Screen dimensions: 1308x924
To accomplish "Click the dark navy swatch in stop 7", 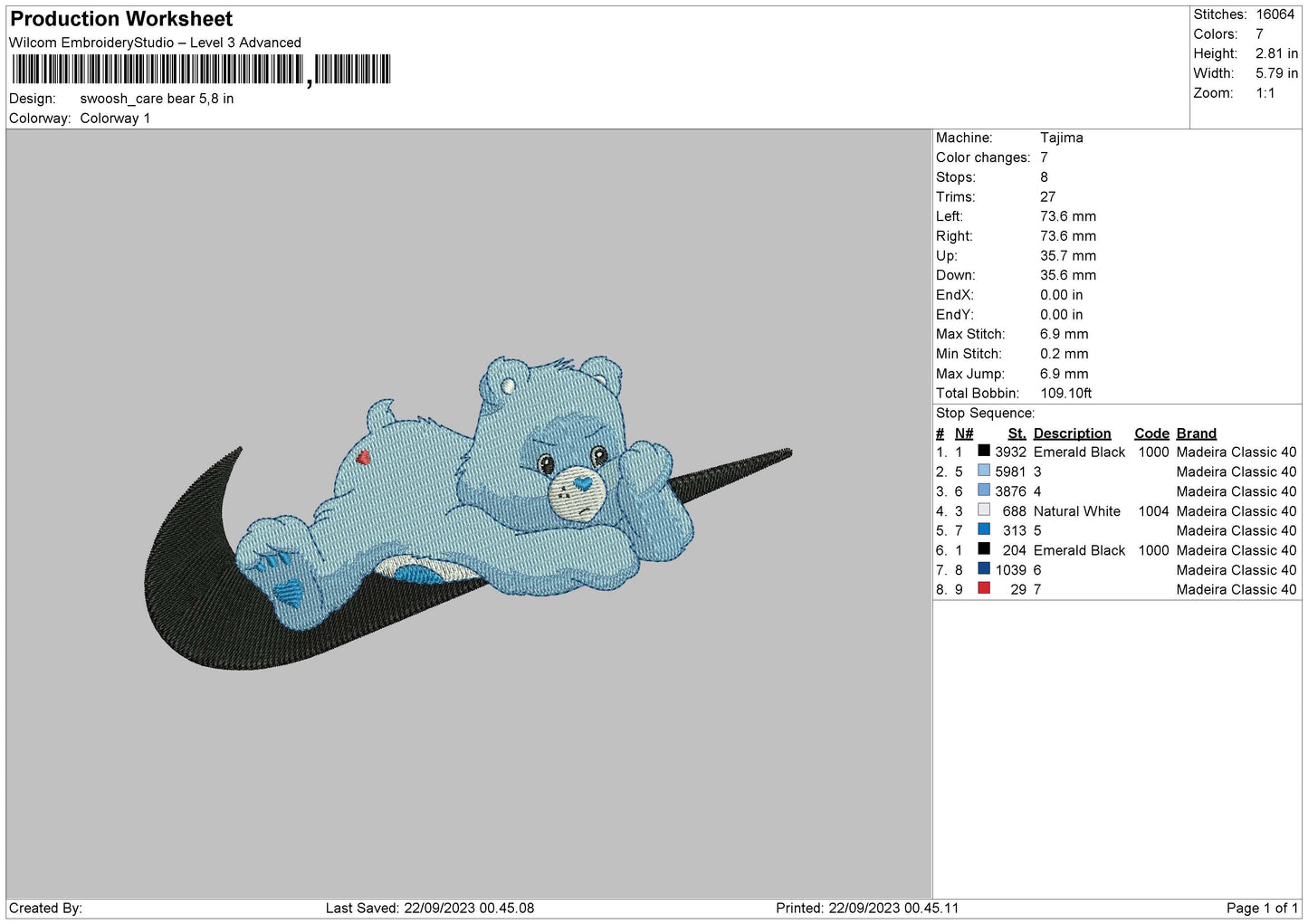I will pos(983,569).
